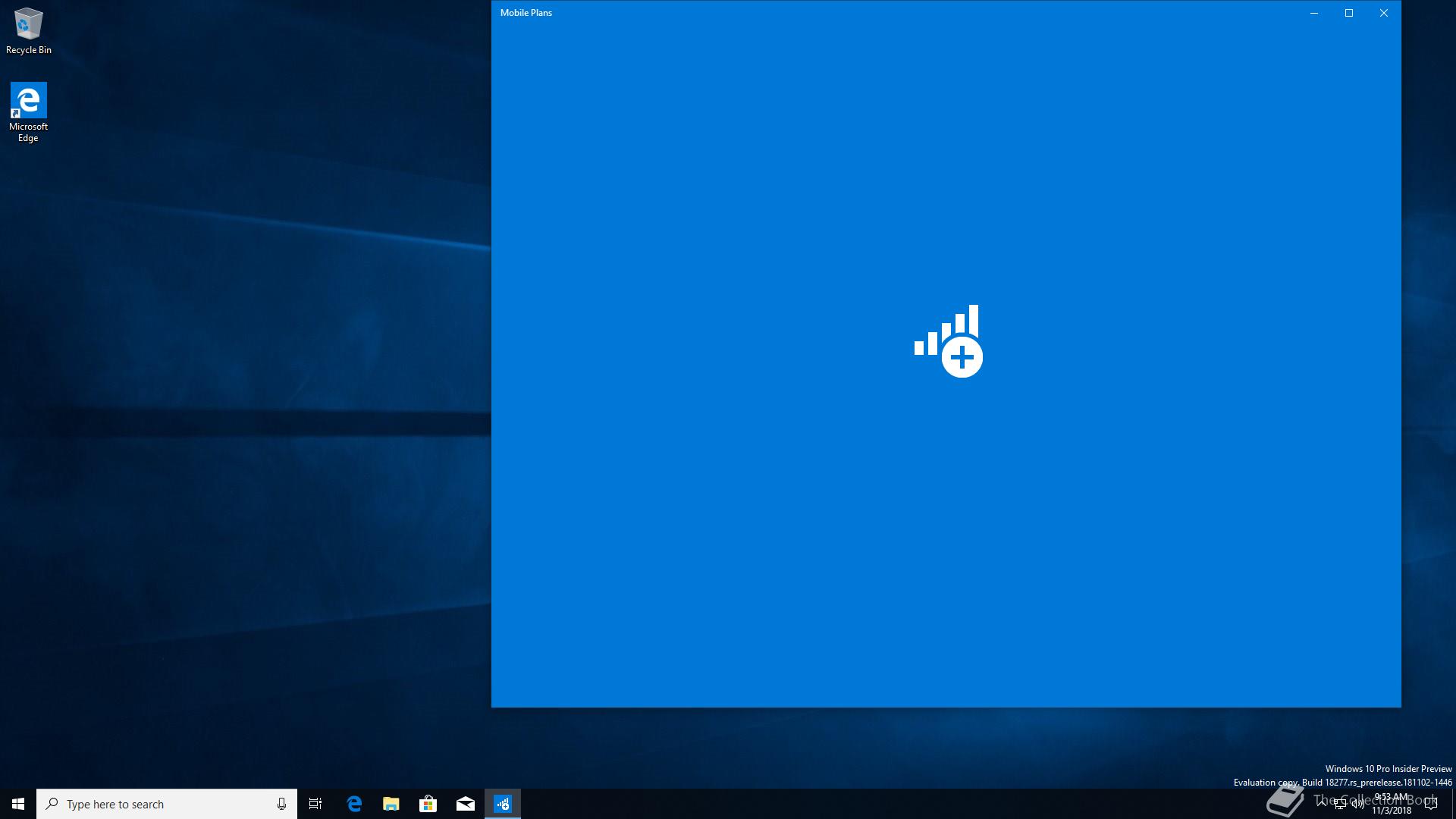Open the Recycle Bin desktop icon
Image resolution: width=1456 pixels, height=819 pixels.
[x=29, y=31]
